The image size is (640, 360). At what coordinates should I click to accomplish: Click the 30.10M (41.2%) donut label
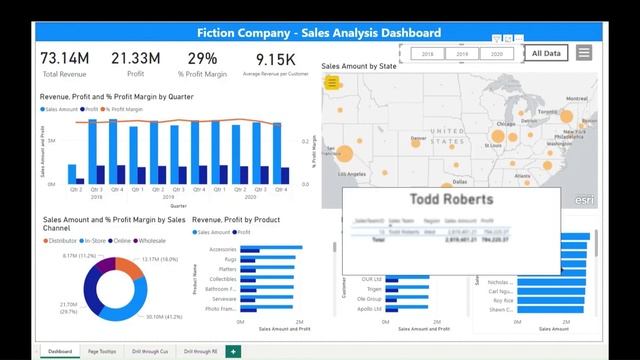click(164, 317)
